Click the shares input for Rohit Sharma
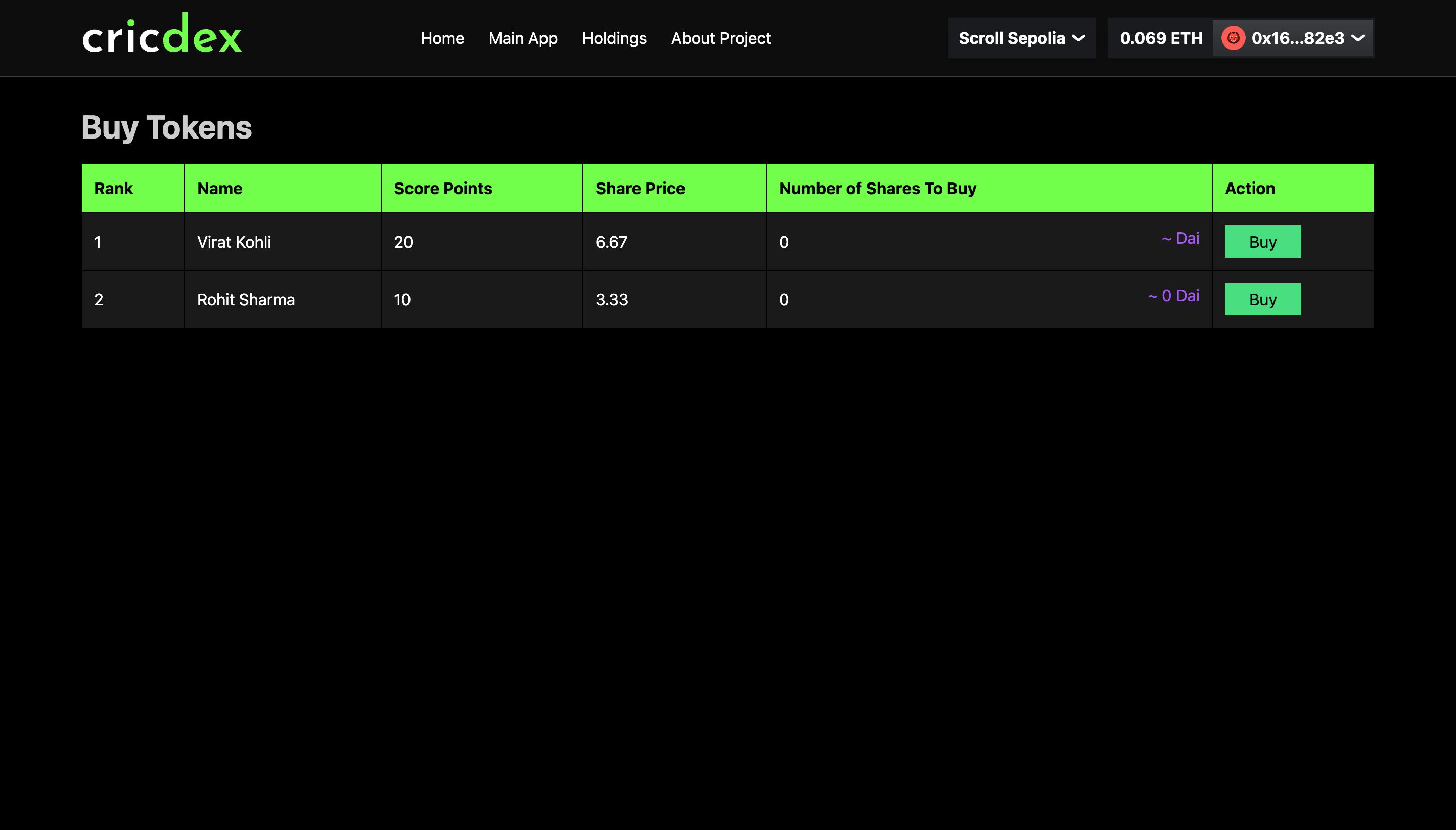The image size is (1456, 830). pyautogui.click(x=958, y=299)
